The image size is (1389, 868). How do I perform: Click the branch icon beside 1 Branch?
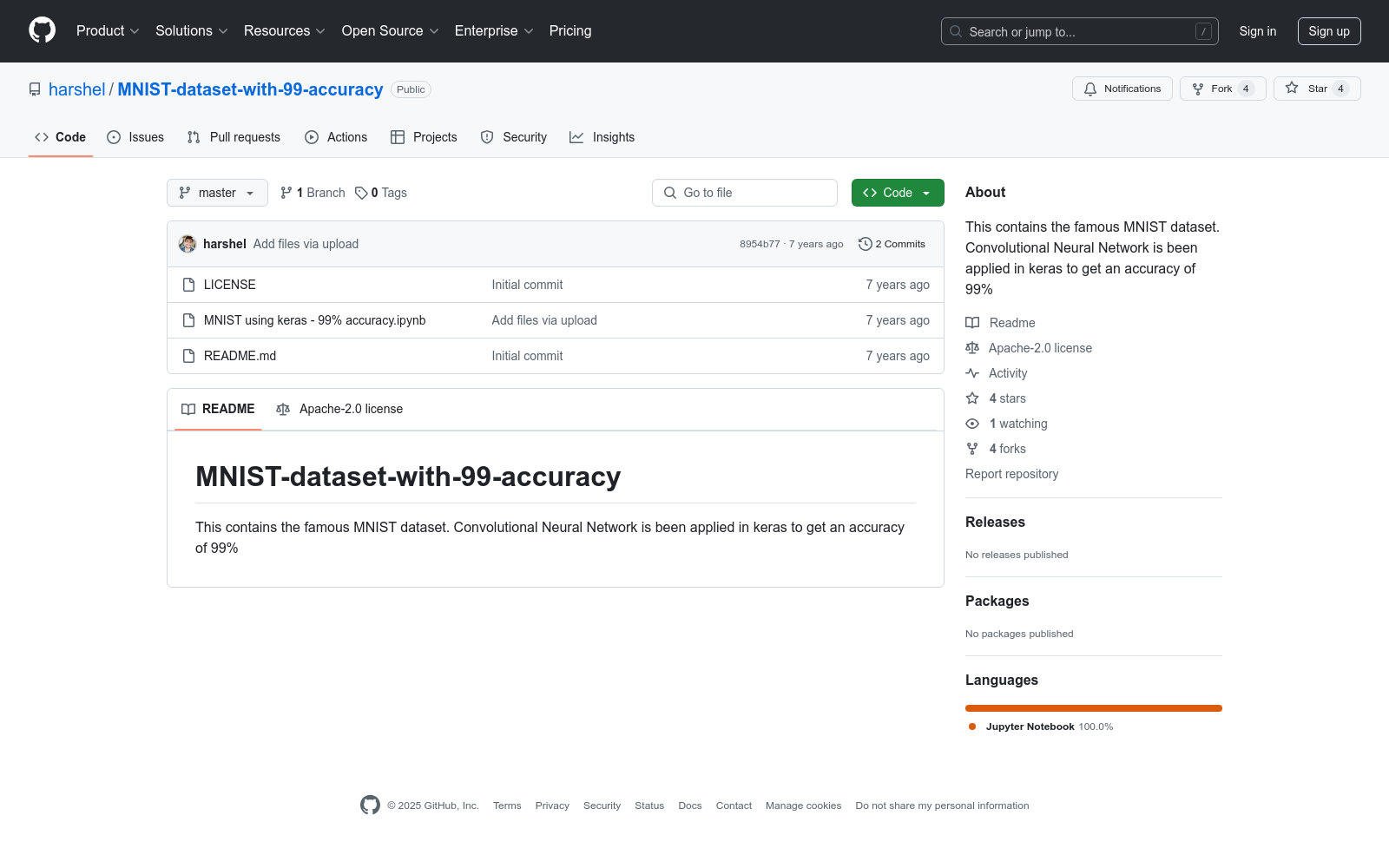pyautogui.click(x=286, y=193)
